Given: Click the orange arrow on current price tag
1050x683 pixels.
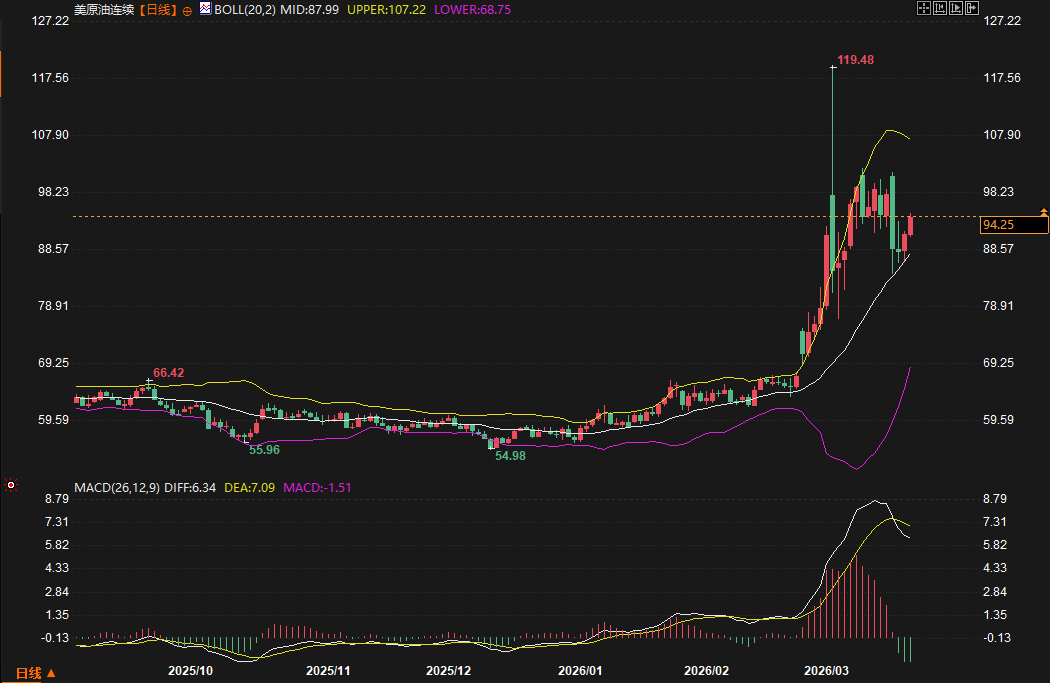Looking at the screenshot, I should click(1044, 212).
